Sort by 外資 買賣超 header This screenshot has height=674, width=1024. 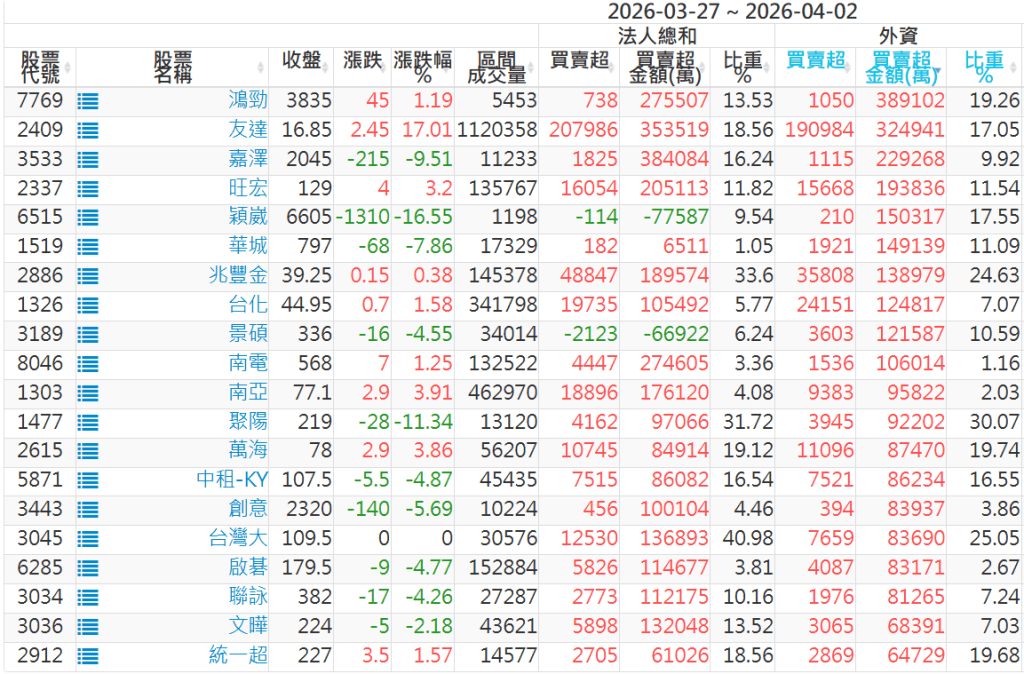click(x=814, y=60)
